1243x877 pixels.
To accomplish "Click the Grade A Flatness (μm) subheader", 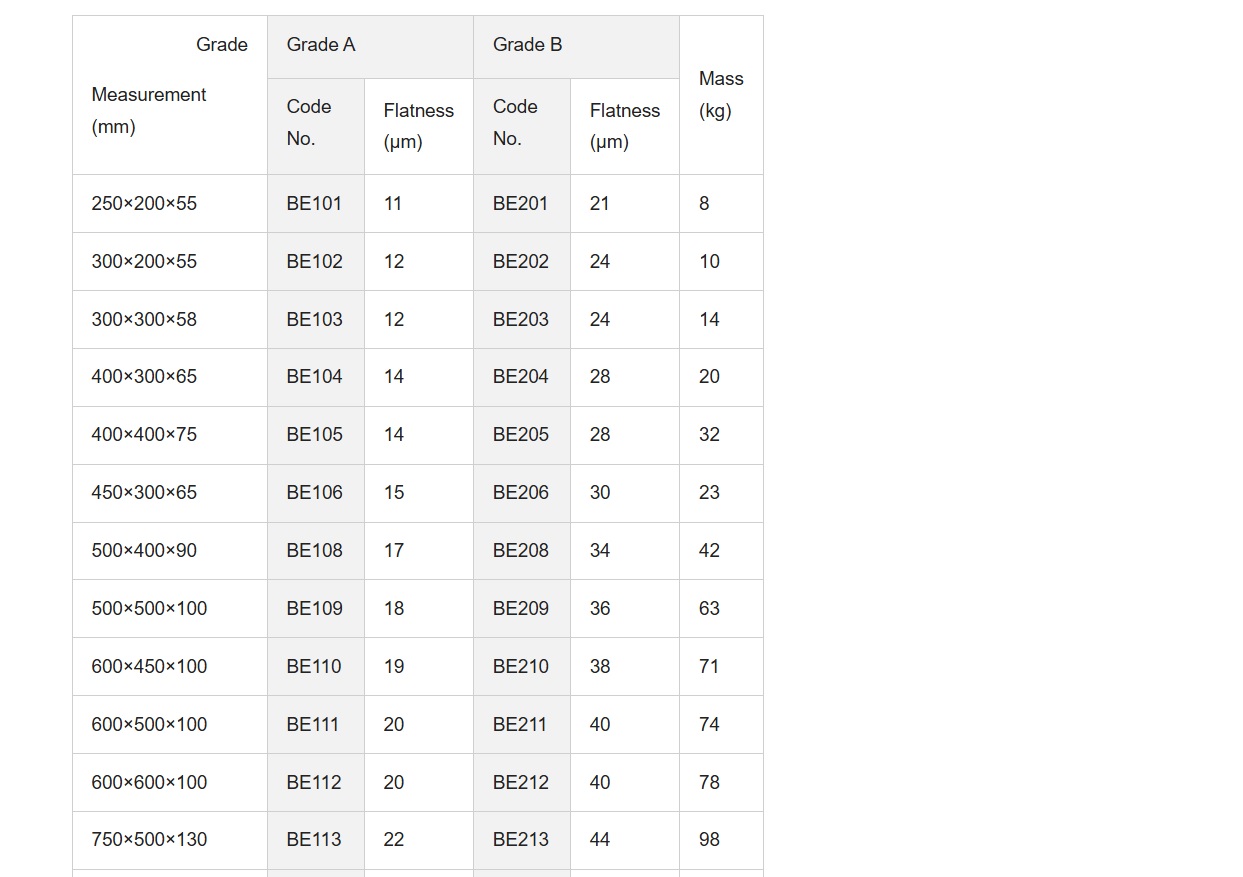I will tap(419, 126).
